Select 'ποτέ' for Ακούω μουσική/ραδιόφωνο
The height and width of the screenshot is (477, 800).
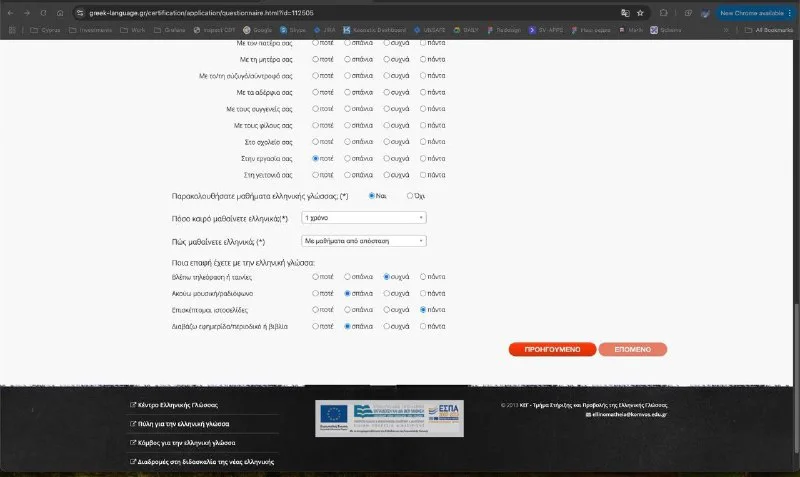[x=316, y=293]
